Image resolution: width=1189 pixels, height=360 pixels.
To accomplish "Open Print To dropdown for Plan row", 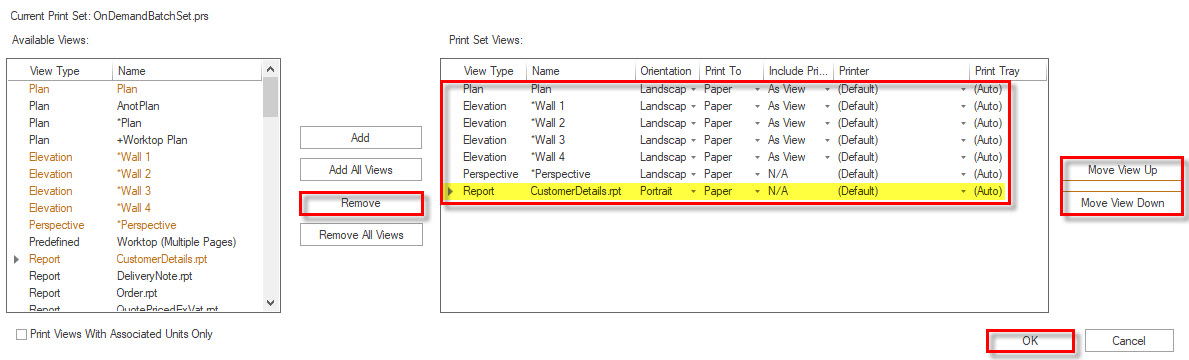I will pyautogui.click(x=757, y=89).
